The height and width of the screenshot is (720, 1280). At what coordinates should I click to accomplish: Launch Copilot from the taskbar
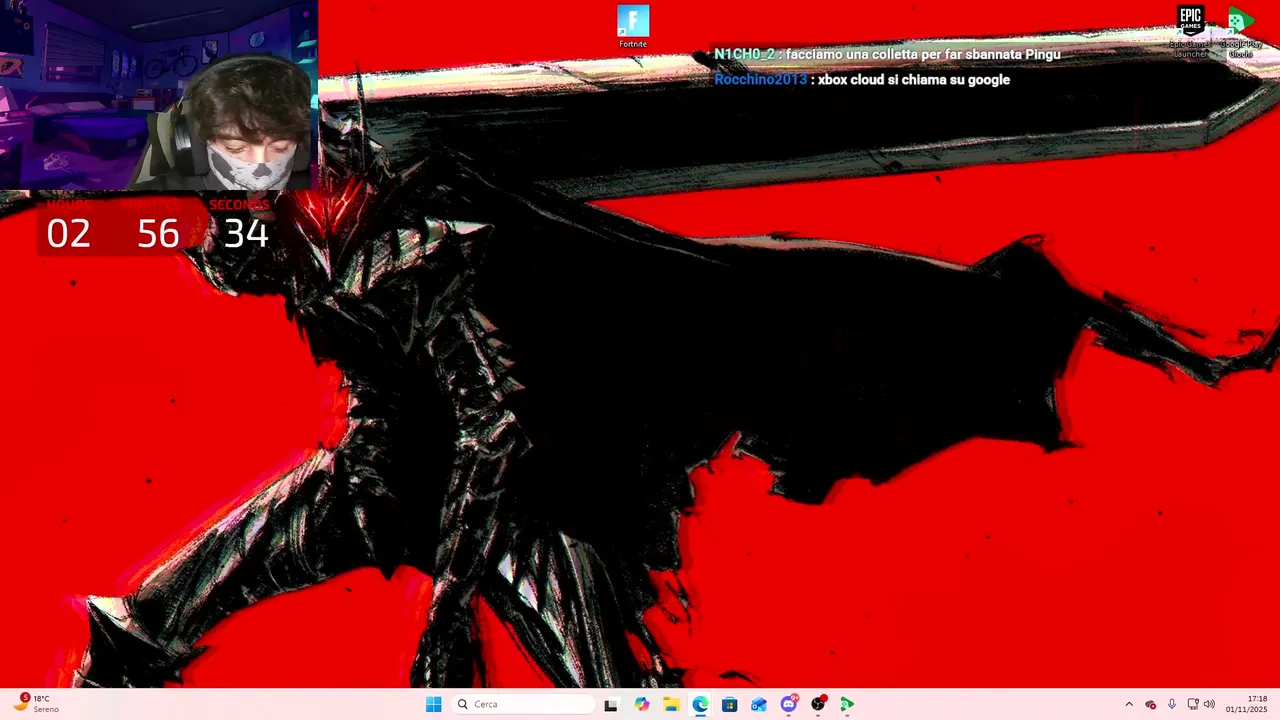click(641, 704)
